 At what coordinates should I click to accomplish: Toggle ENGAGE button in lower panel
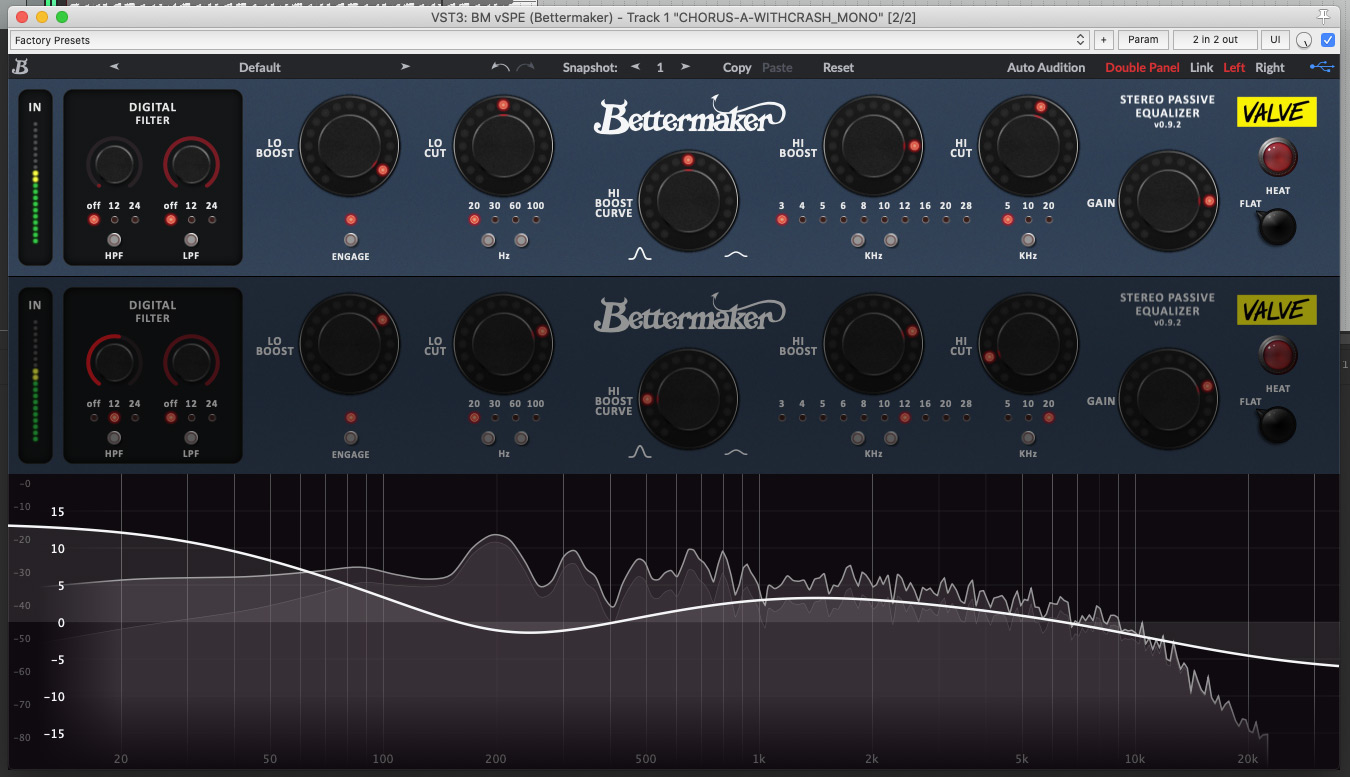[x=350, y=438]
